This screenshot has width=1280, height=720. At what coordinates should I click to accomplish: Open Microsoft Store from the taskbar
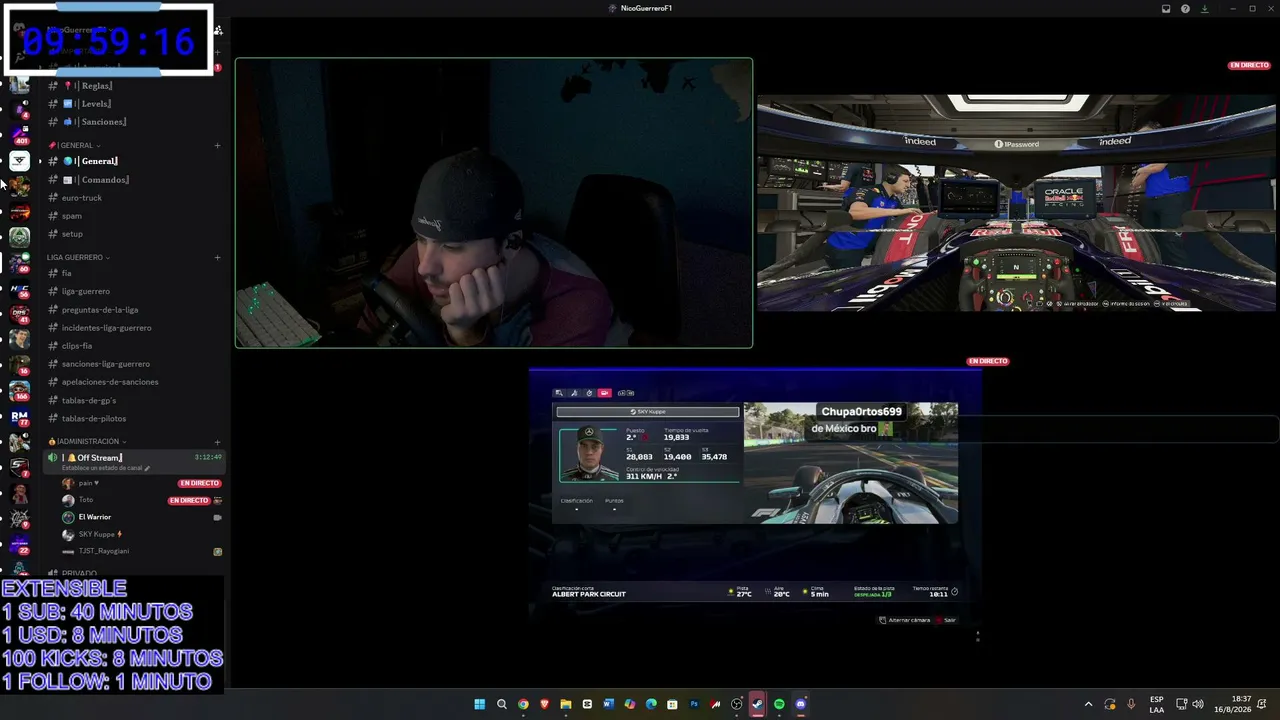672,704
